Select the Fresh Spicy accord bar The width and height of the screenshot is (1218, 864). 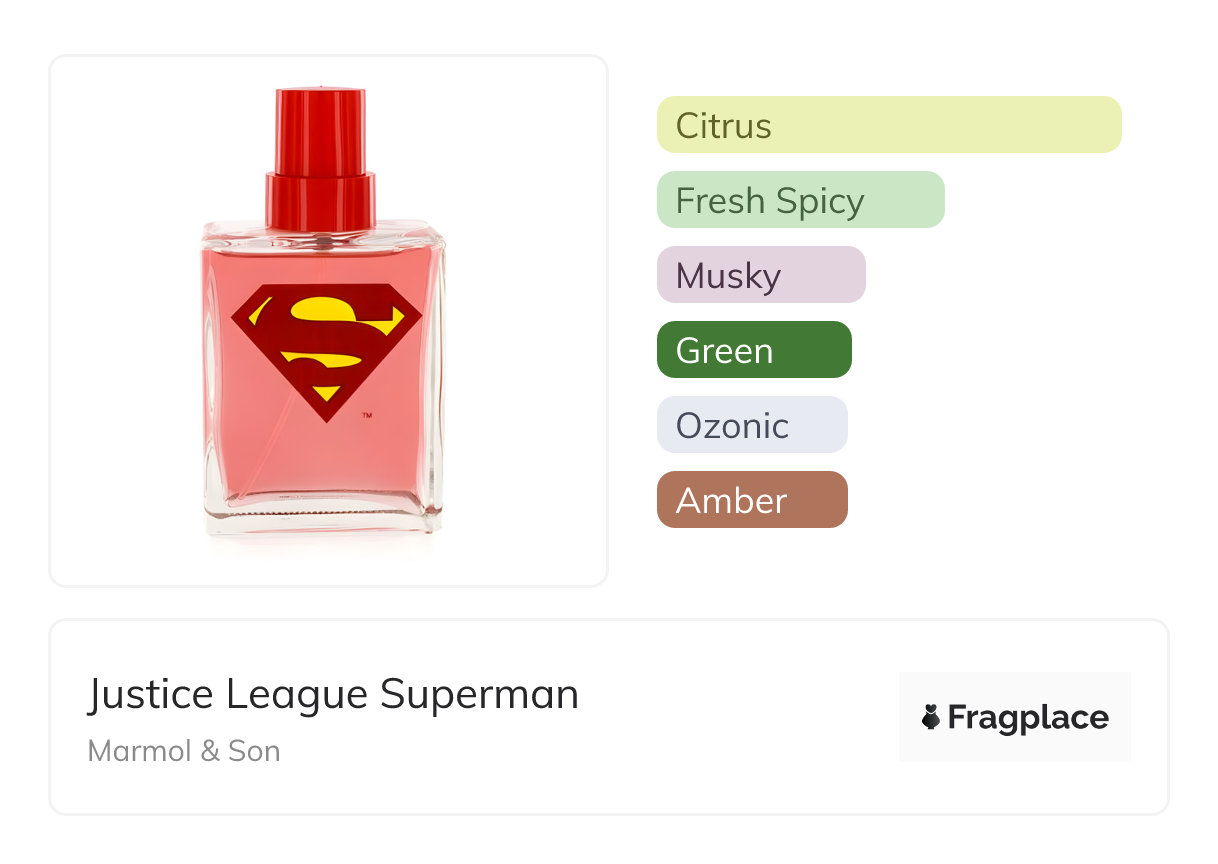(x=800, y=200)
